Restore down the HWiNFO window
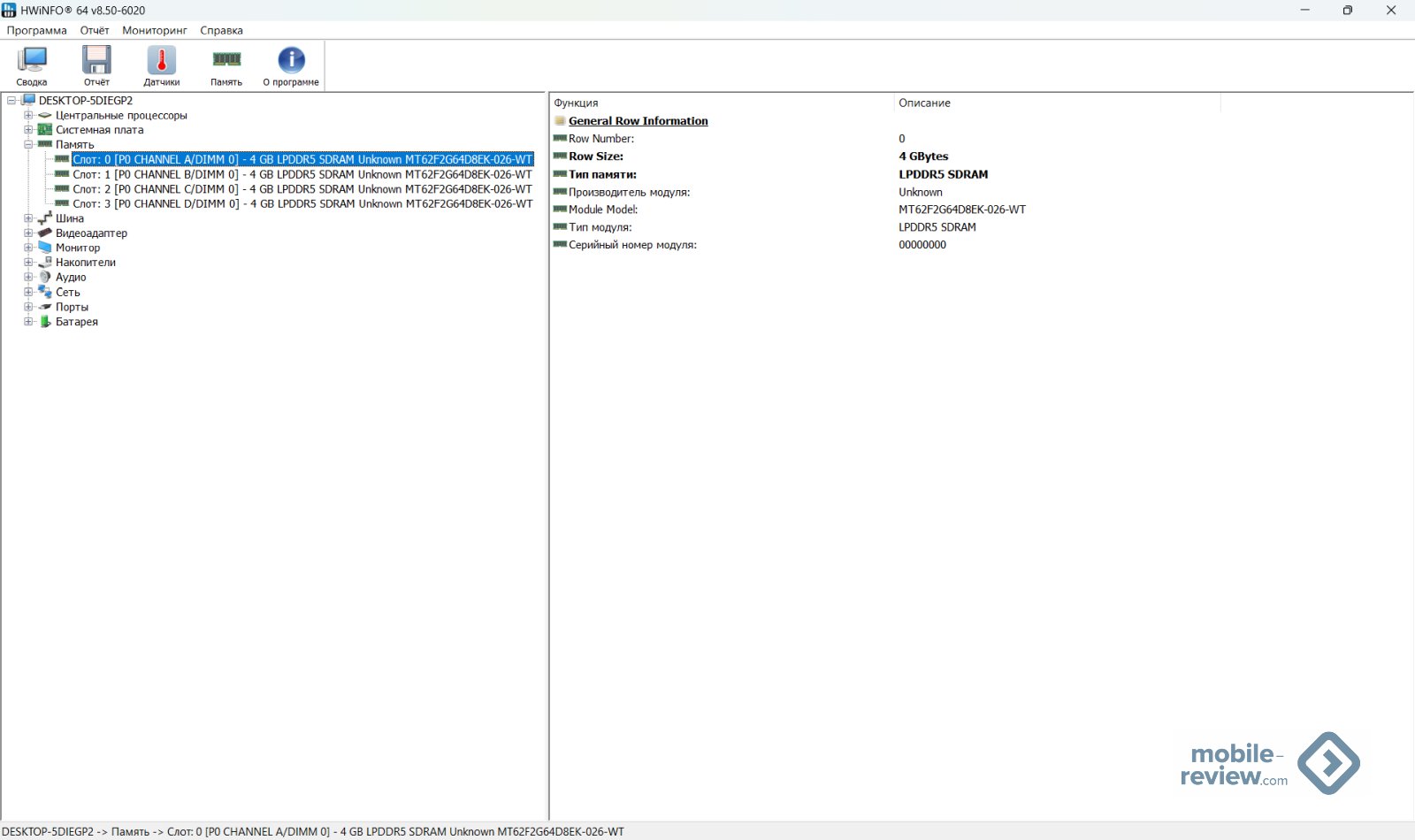Screen dimensions: 1415x840 pyautogui.click(x=1348, y=11)
